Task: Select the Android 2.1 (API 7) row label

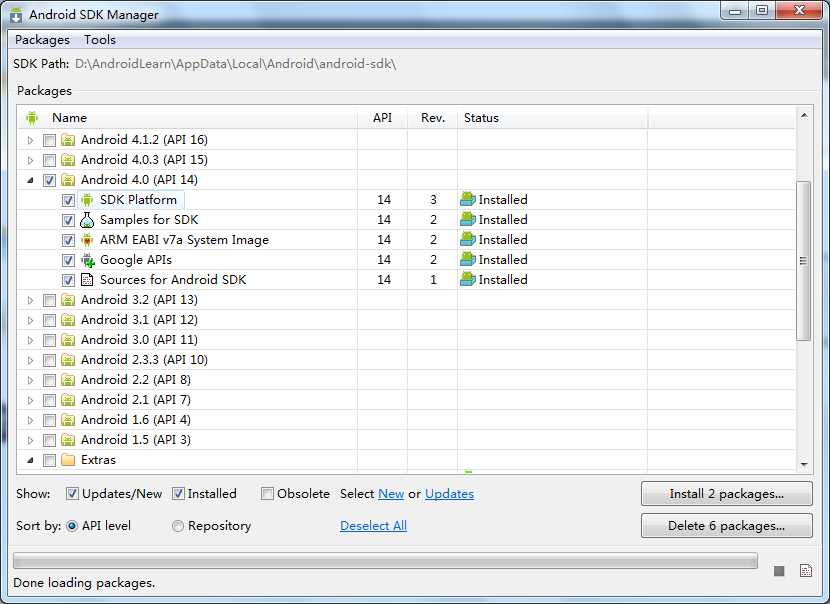Action: pyautogui.click(x=136, y=400)
